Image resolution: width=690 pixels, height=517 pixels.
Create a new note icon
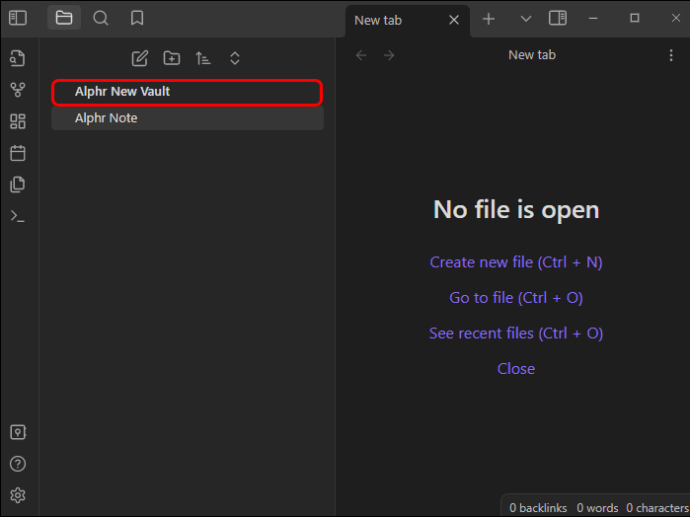(139, 58)
